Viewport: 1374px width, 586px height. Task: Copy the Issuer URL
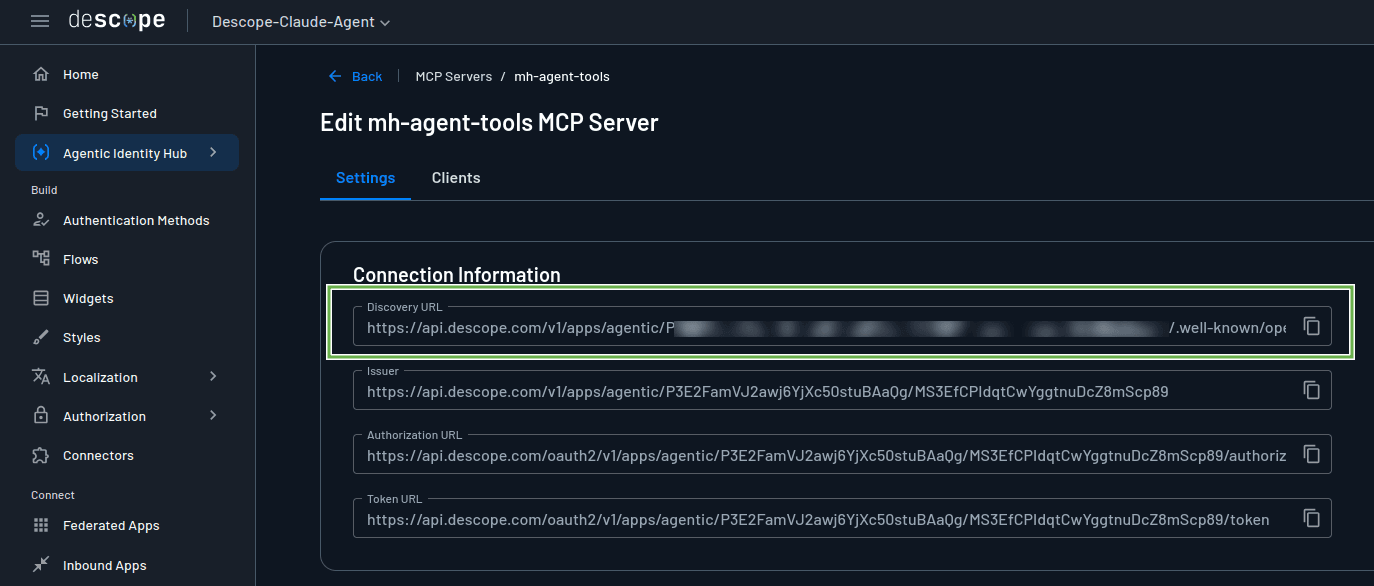(x=1312, y=390)
